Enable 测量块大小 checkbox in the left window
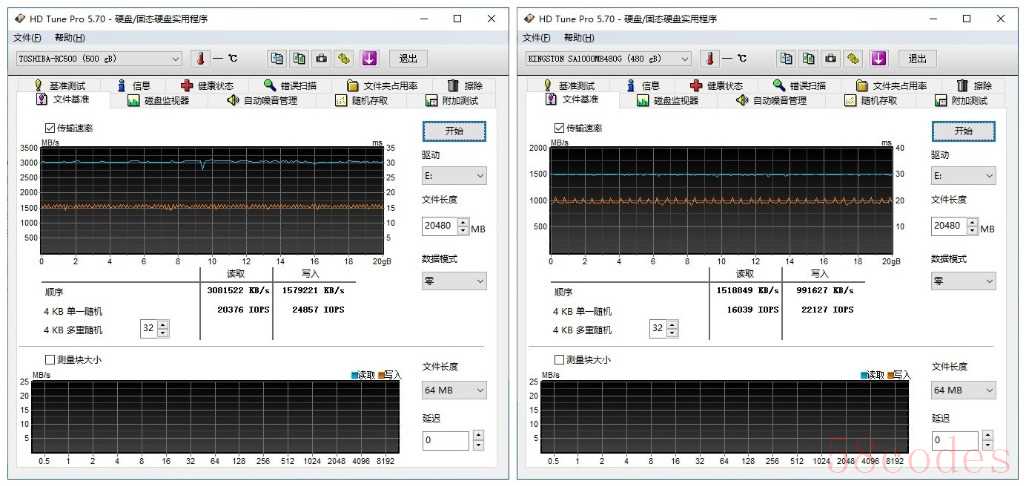This screenshot has height=486, width=1026. pos(50,360)
